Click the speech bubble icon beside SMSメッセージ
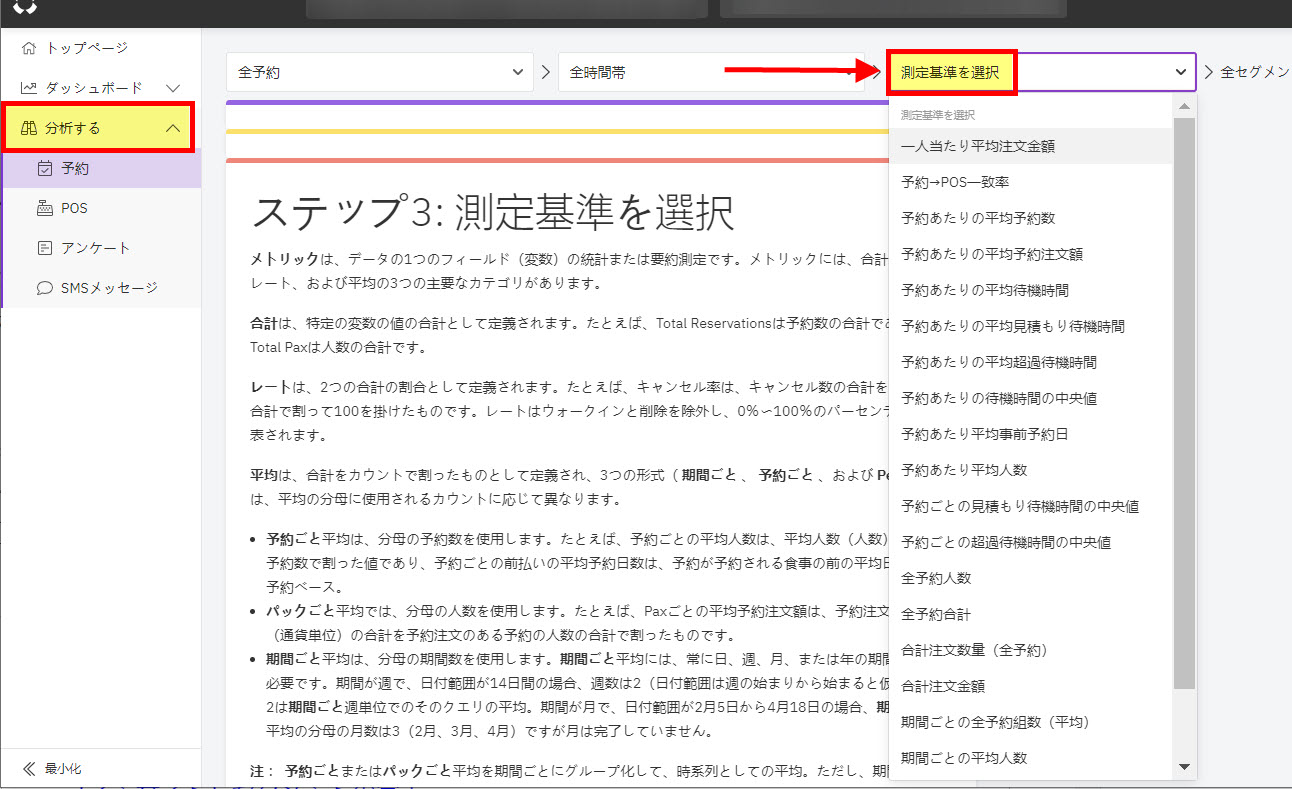The width and height of the screenshot is (1292, 789). pyautogui.click(x=44, y=288)
